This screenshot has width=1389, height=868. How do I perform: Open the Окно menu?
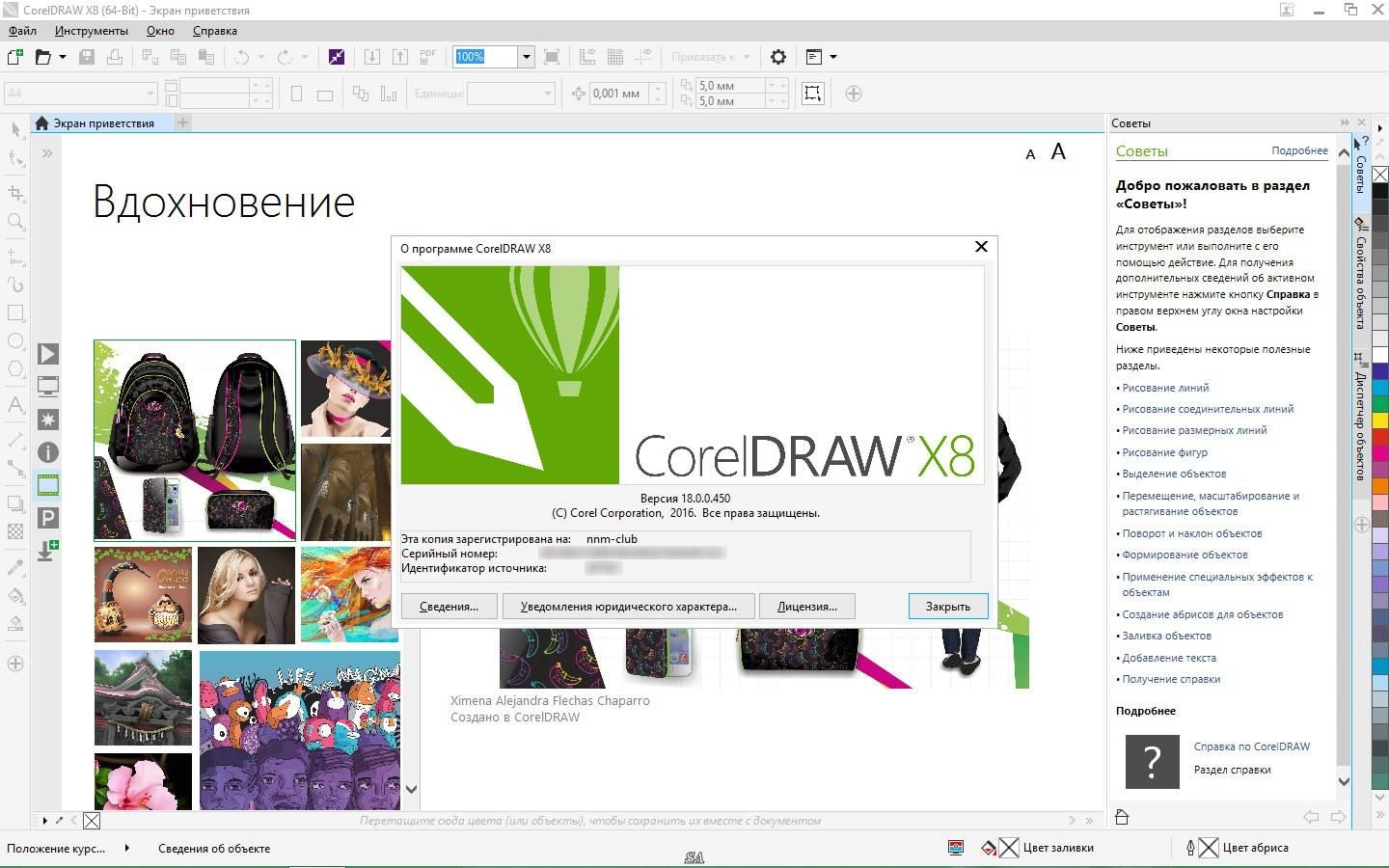160,31
